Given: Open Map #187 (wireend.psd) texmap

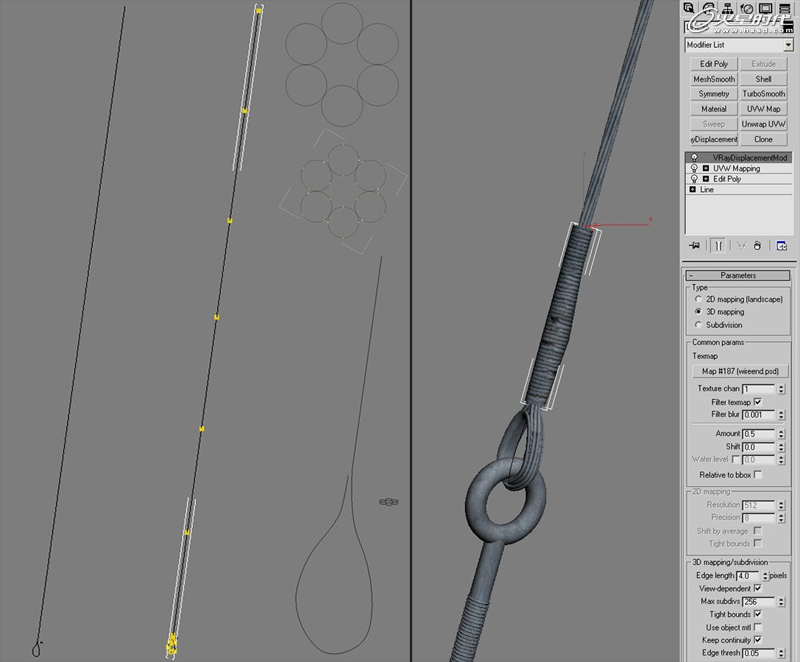Looking at the screenshot, I should pos(739,371).
